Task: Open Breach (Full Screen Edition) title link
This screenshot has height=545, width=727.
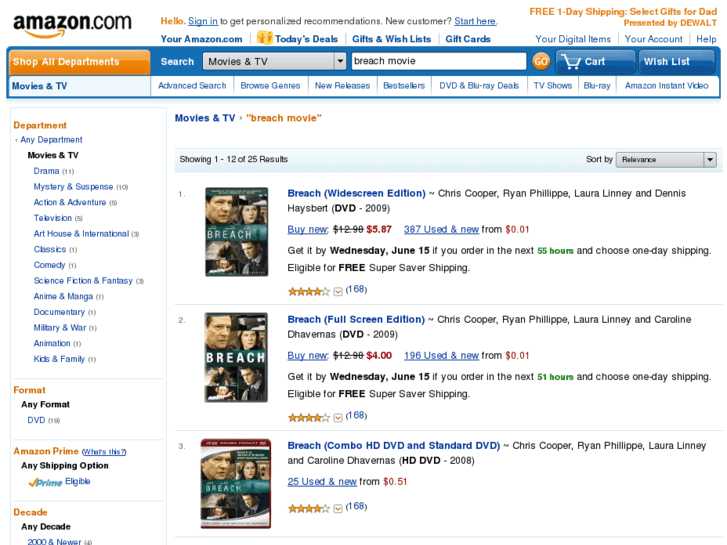Action: tap(356, 320)
